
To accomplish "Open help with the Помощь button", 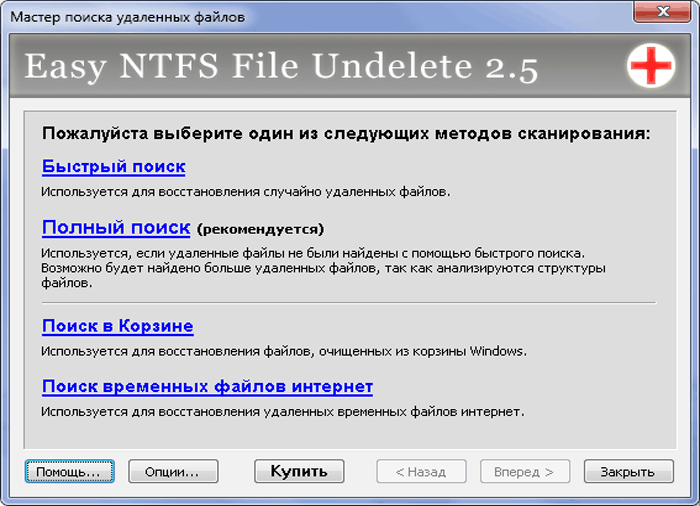I will (x=70, y=472).
